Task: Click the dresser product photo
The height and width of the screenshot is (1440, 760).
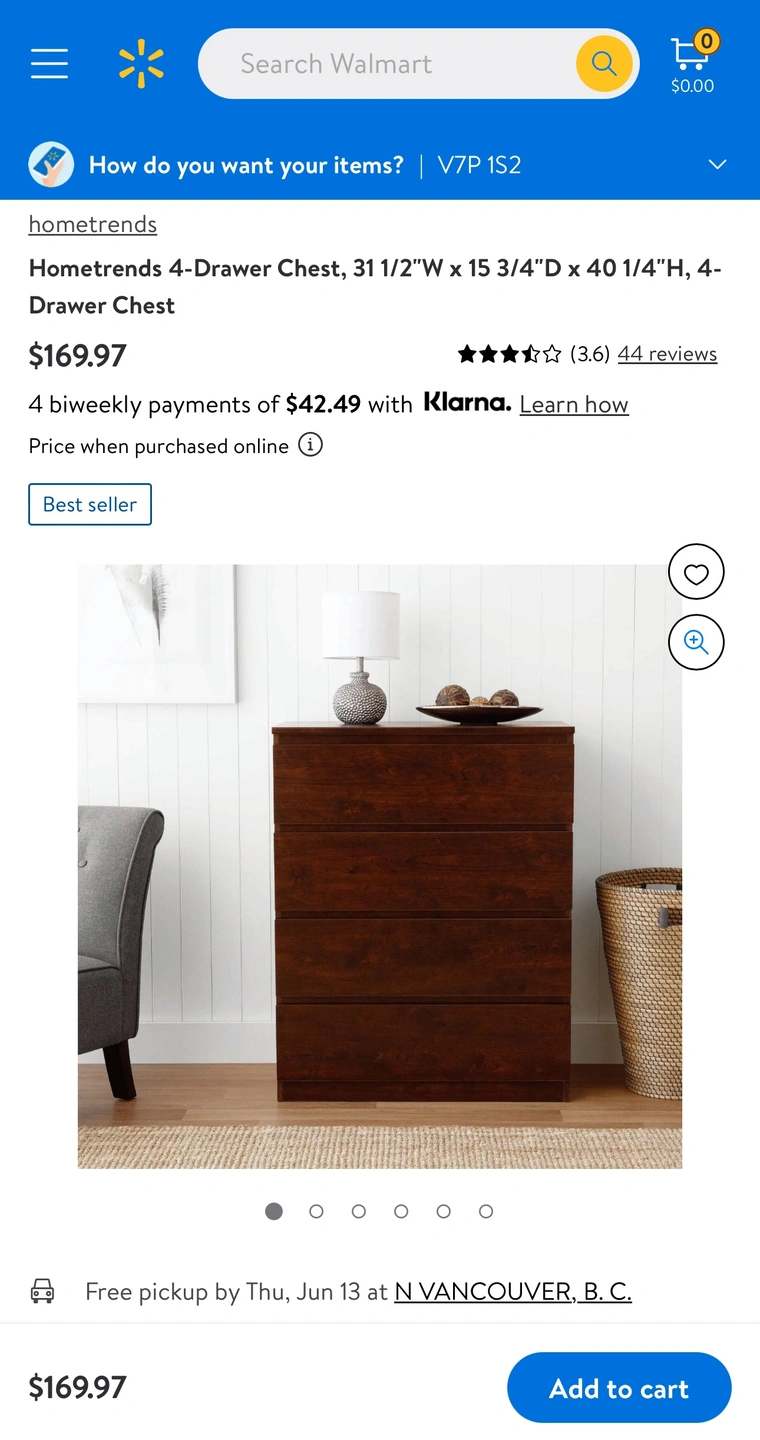Action: point(380,867)
